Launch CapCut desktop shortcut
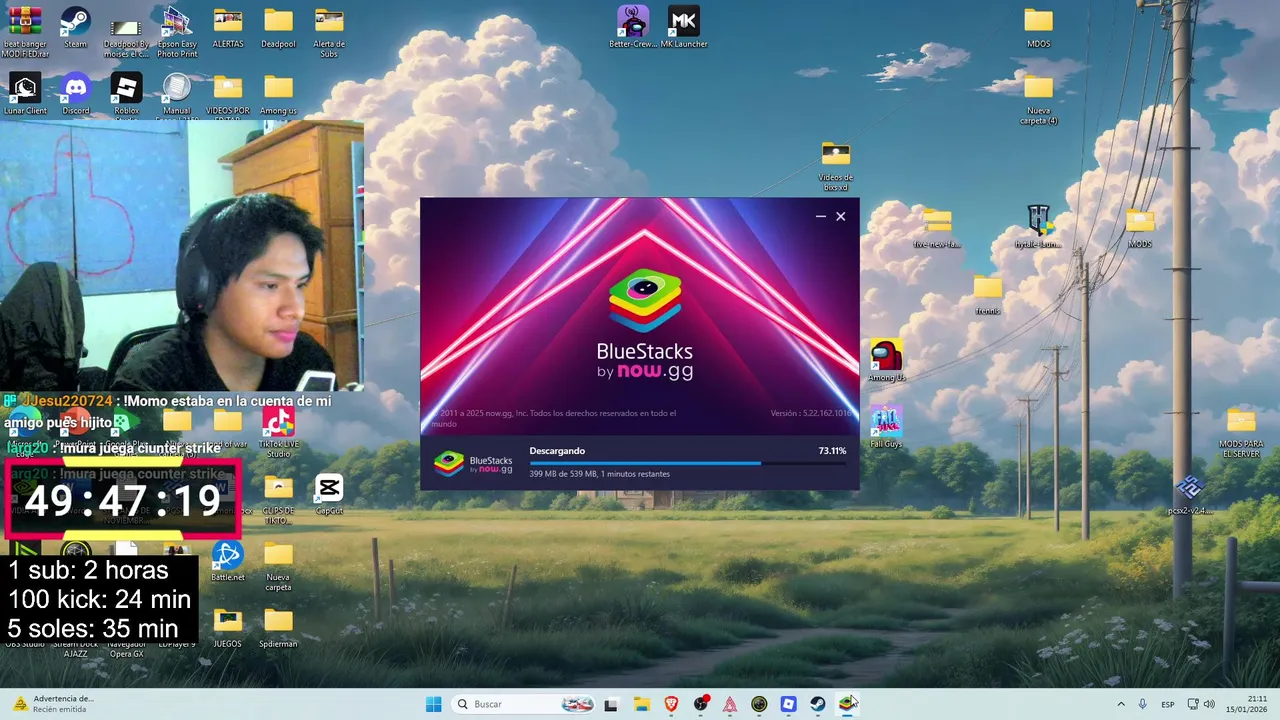Screen dimensions: 1280x720 click(329, 494)
